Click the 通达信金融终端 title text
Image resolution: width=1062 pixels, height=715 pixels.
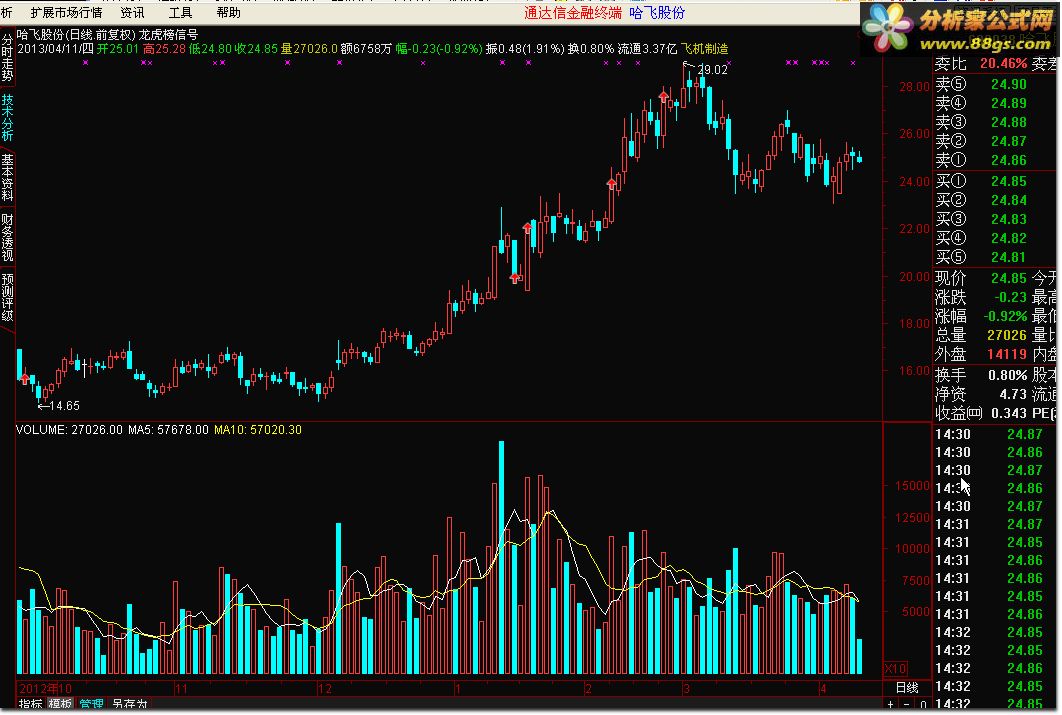(573, 12)
